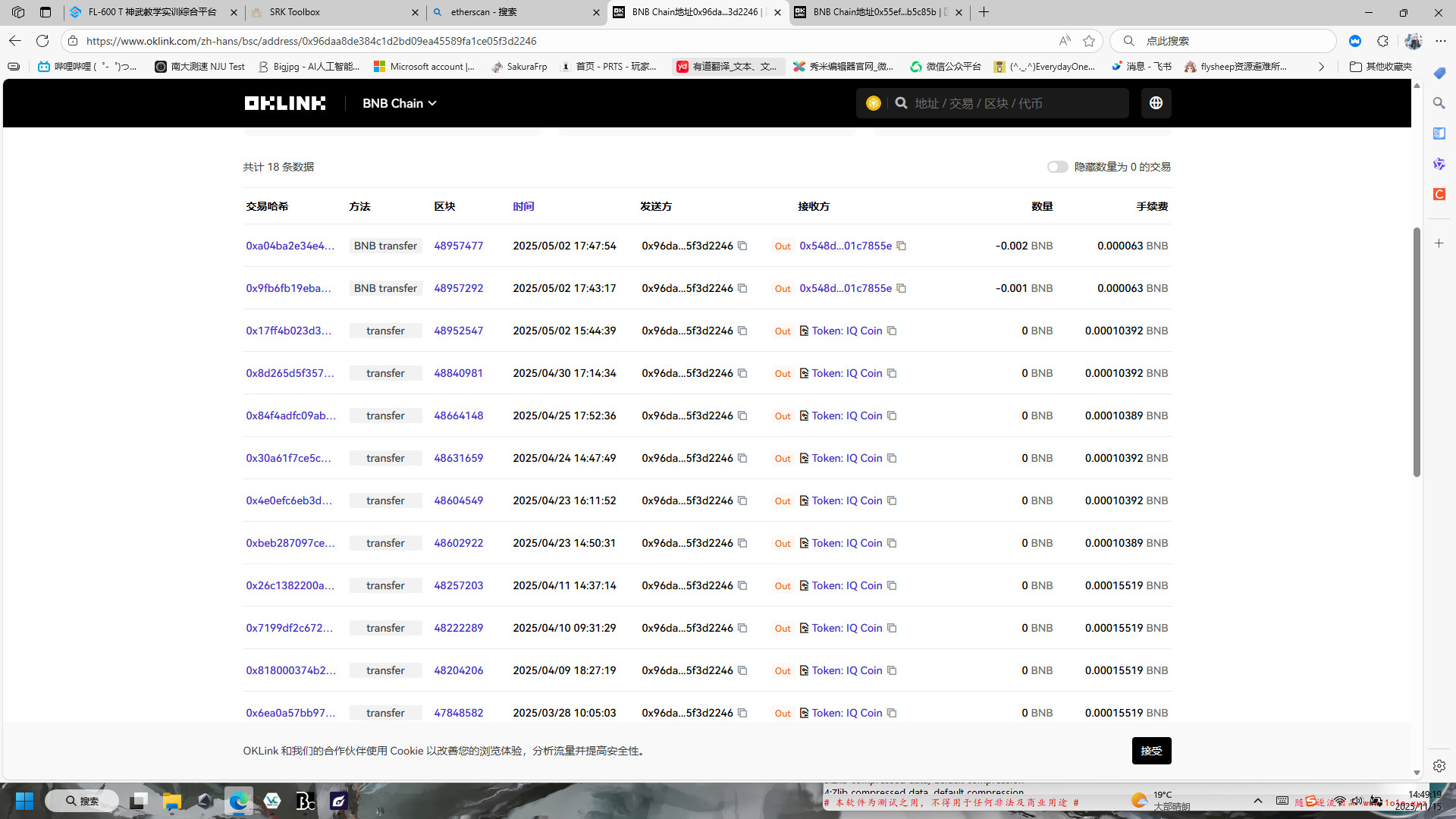
Task: Open block 48957292 link
Action: point(458,288)
